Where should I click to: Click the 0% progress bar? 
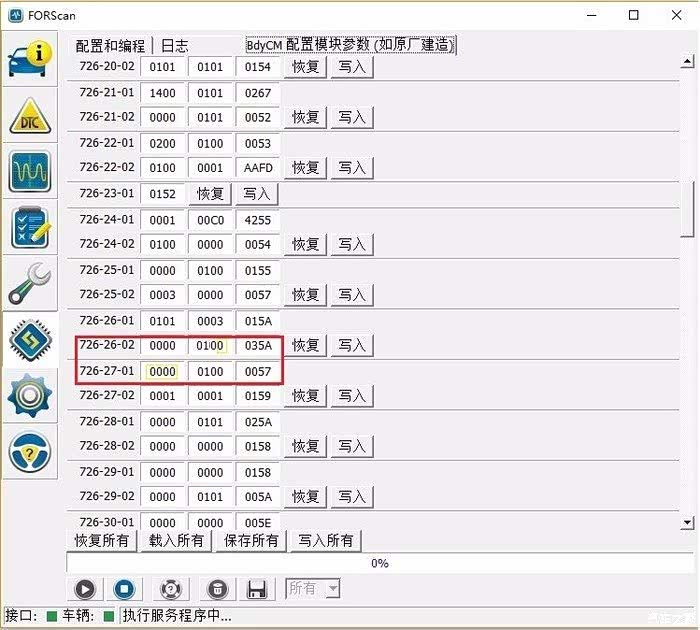(x=379, y=563)
